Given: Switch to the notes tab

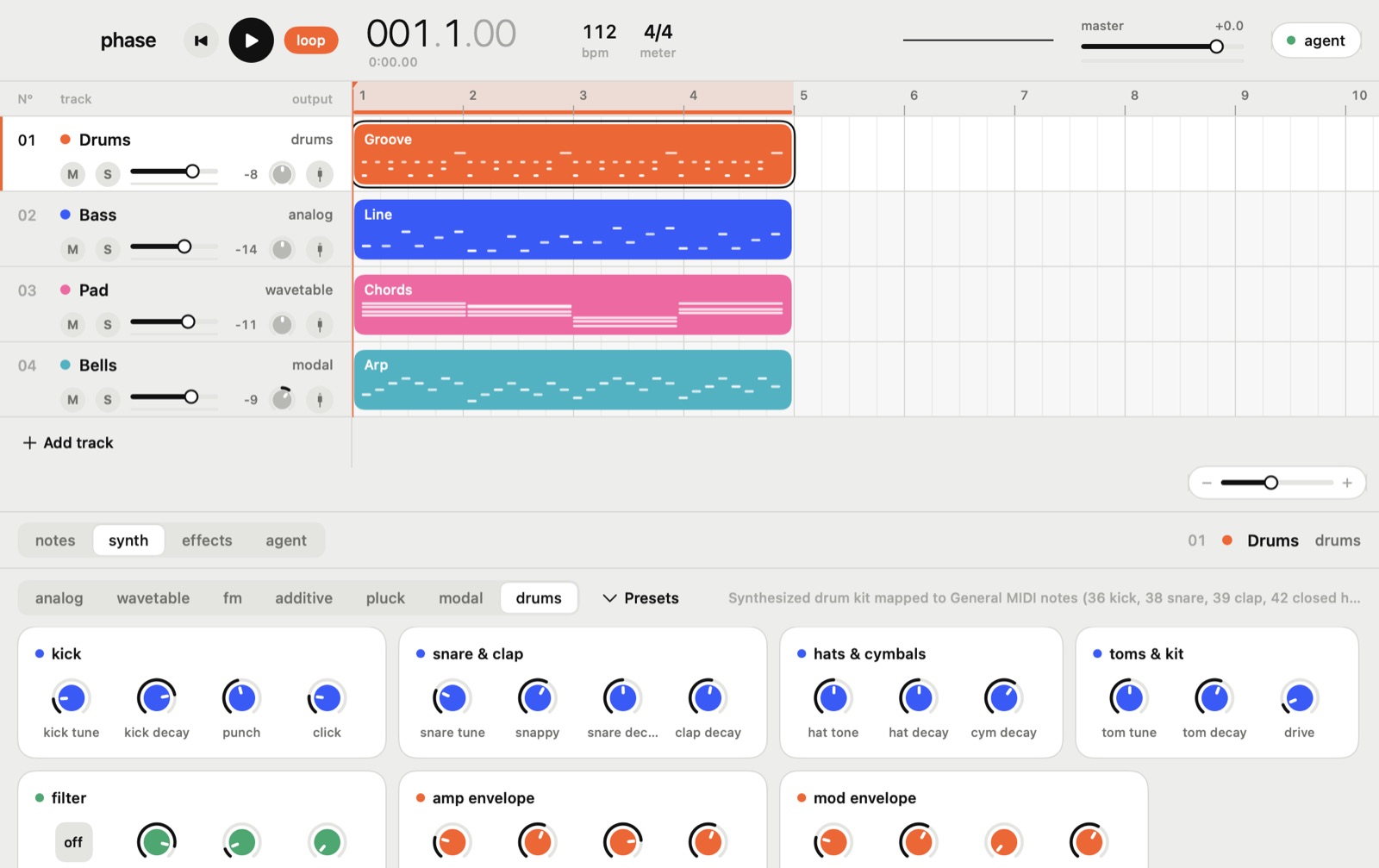Looking at the screenshot, I should tap(55, 540).
